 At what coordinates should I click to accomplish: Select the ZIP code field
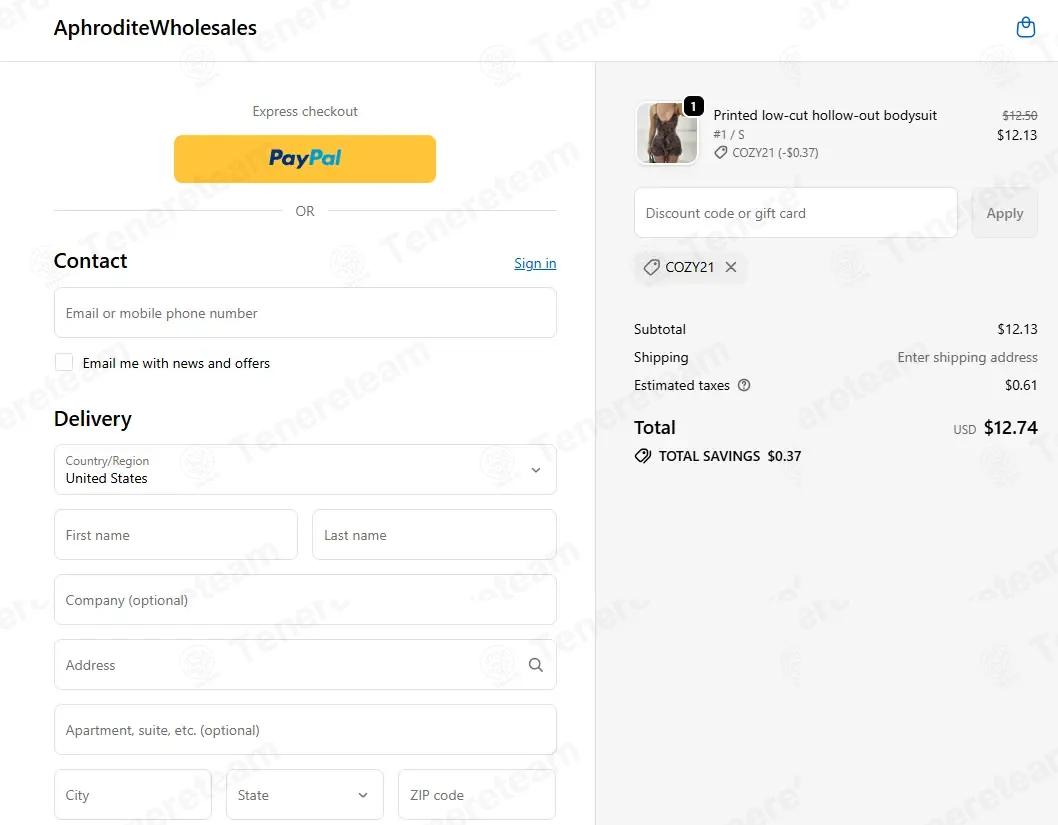click(477, 795)
